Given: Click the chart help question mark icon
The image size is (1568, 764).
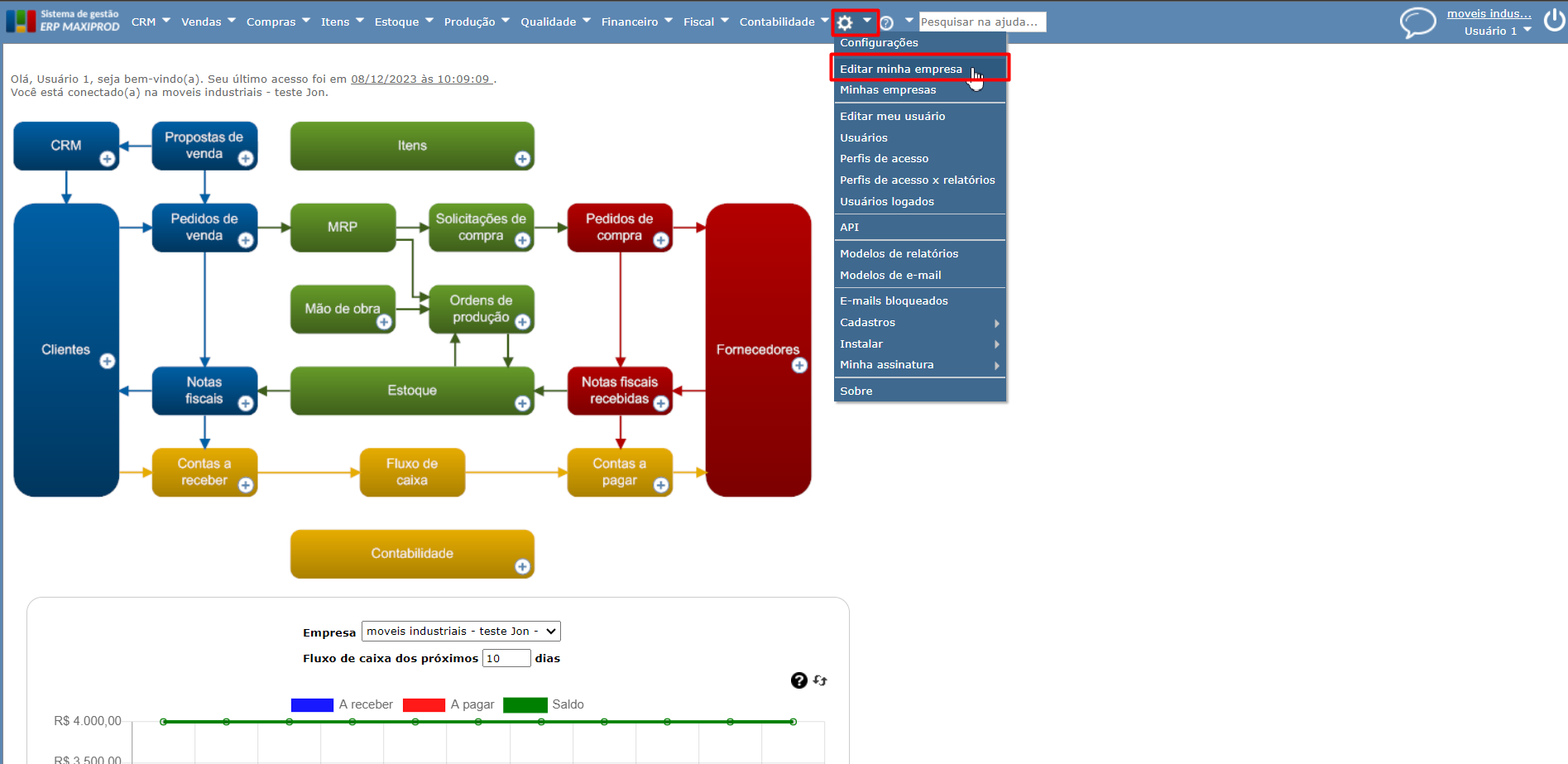Looking at the screenshot, I should 798,680.
